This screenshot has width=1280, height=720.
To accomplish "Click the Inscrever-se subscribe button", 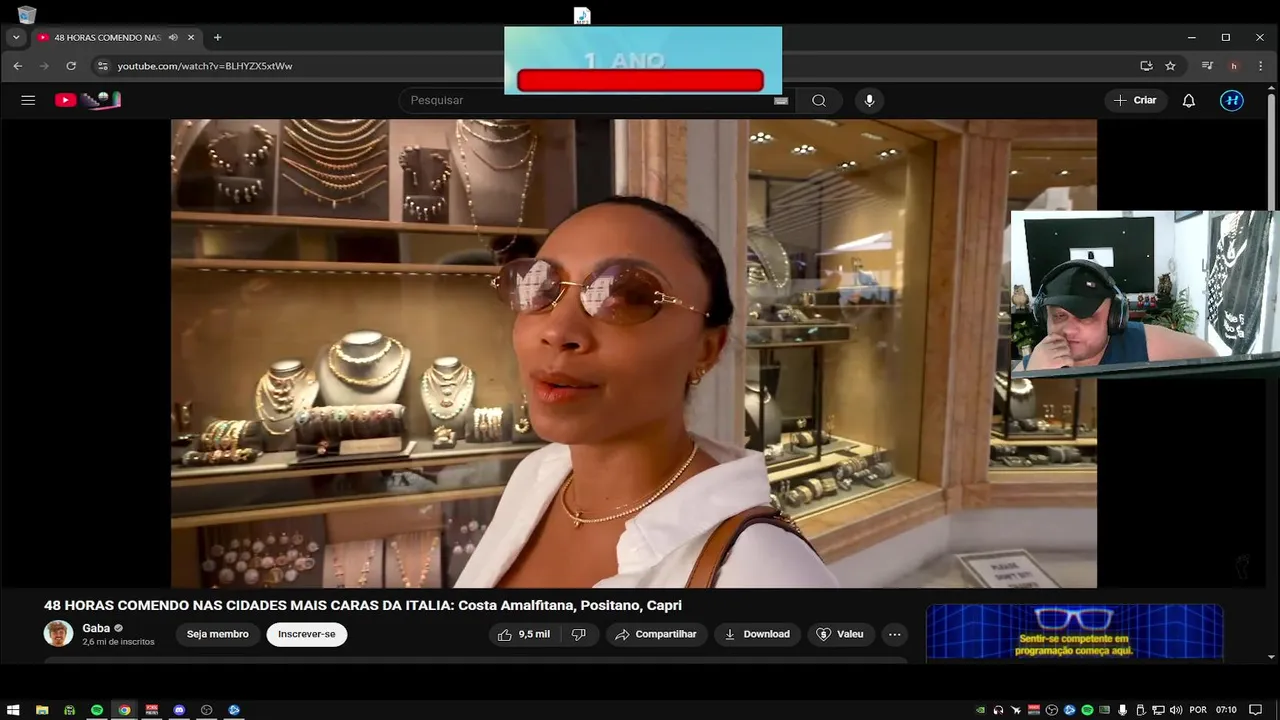I will click(306, 634).
